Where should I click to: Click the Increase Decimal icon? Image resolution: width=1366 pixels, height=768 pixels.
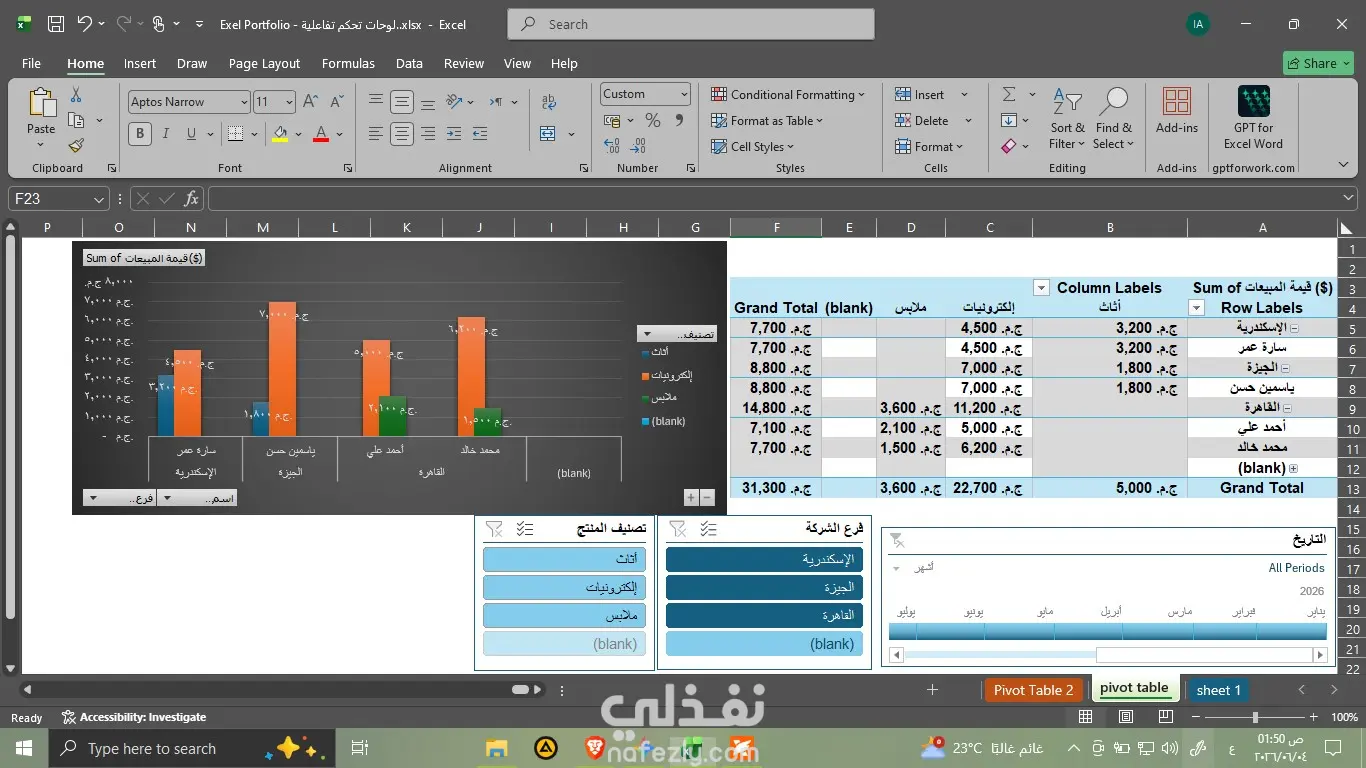pos(612,146)
